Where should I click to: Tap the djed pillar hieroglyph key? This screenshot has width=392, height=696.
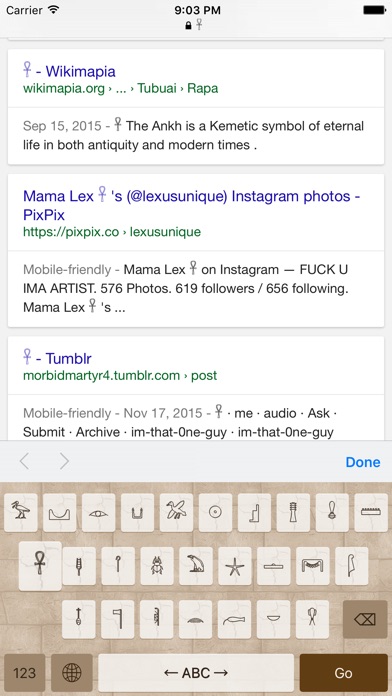[x=293, y=513]
